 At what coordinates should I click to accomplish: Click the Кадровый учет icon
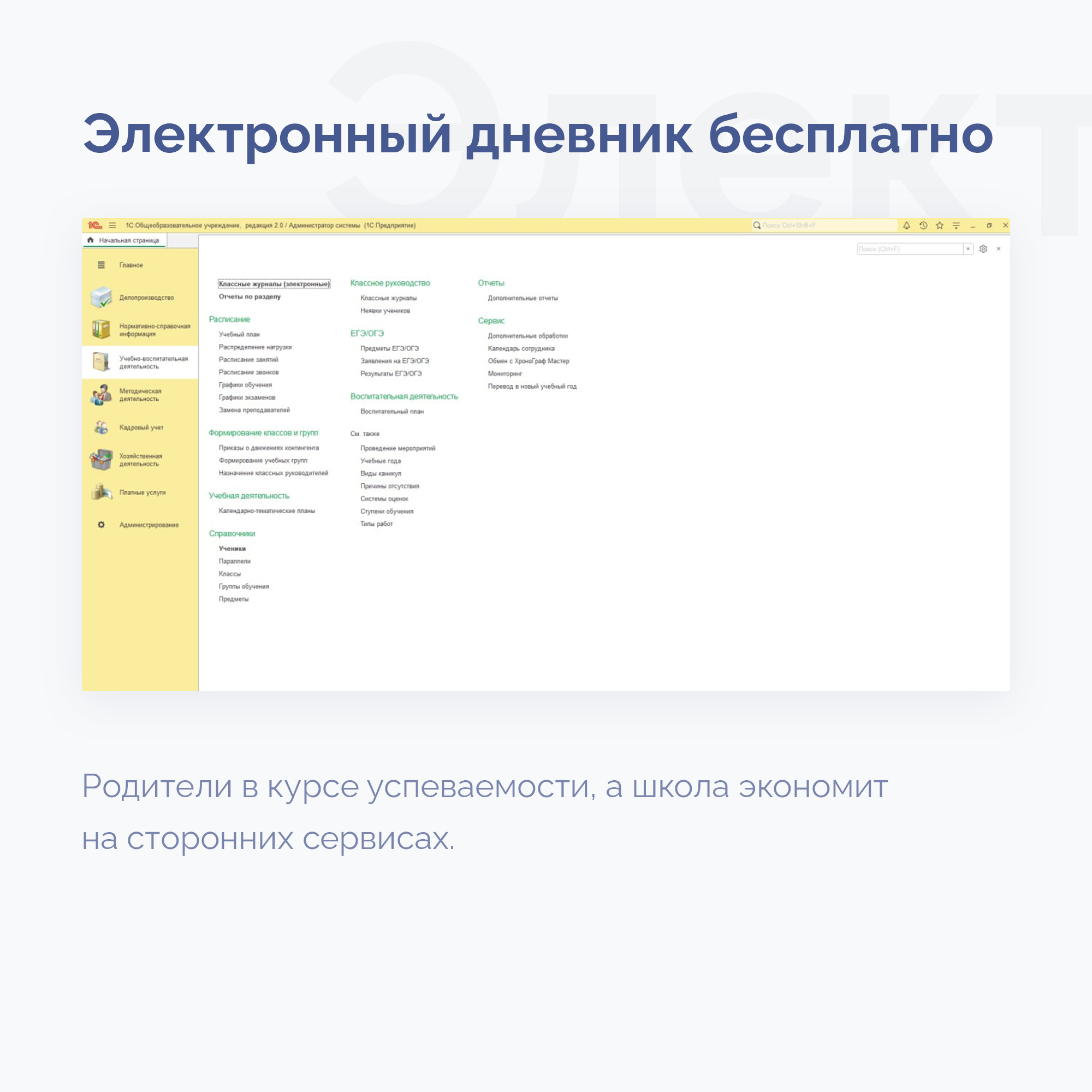click(101, 428)
